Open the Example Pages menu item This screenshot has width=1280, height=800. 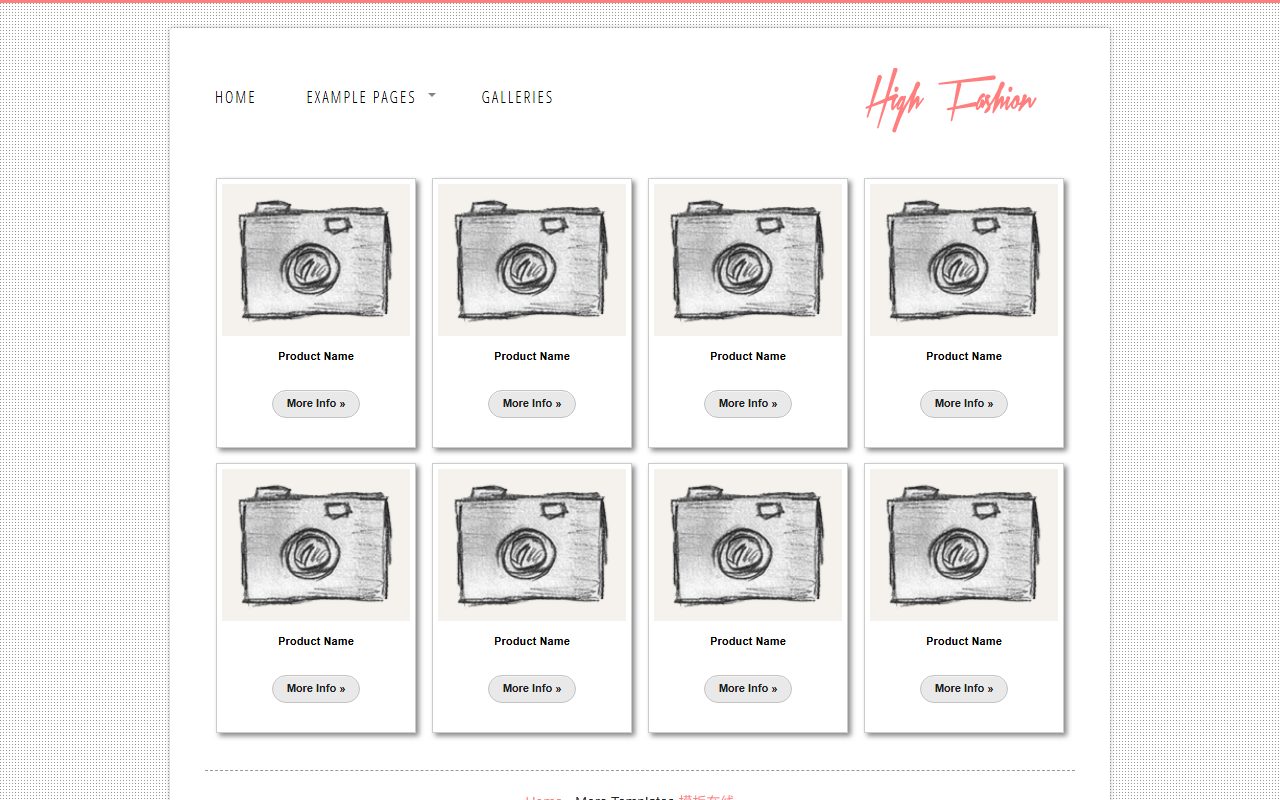361,97
